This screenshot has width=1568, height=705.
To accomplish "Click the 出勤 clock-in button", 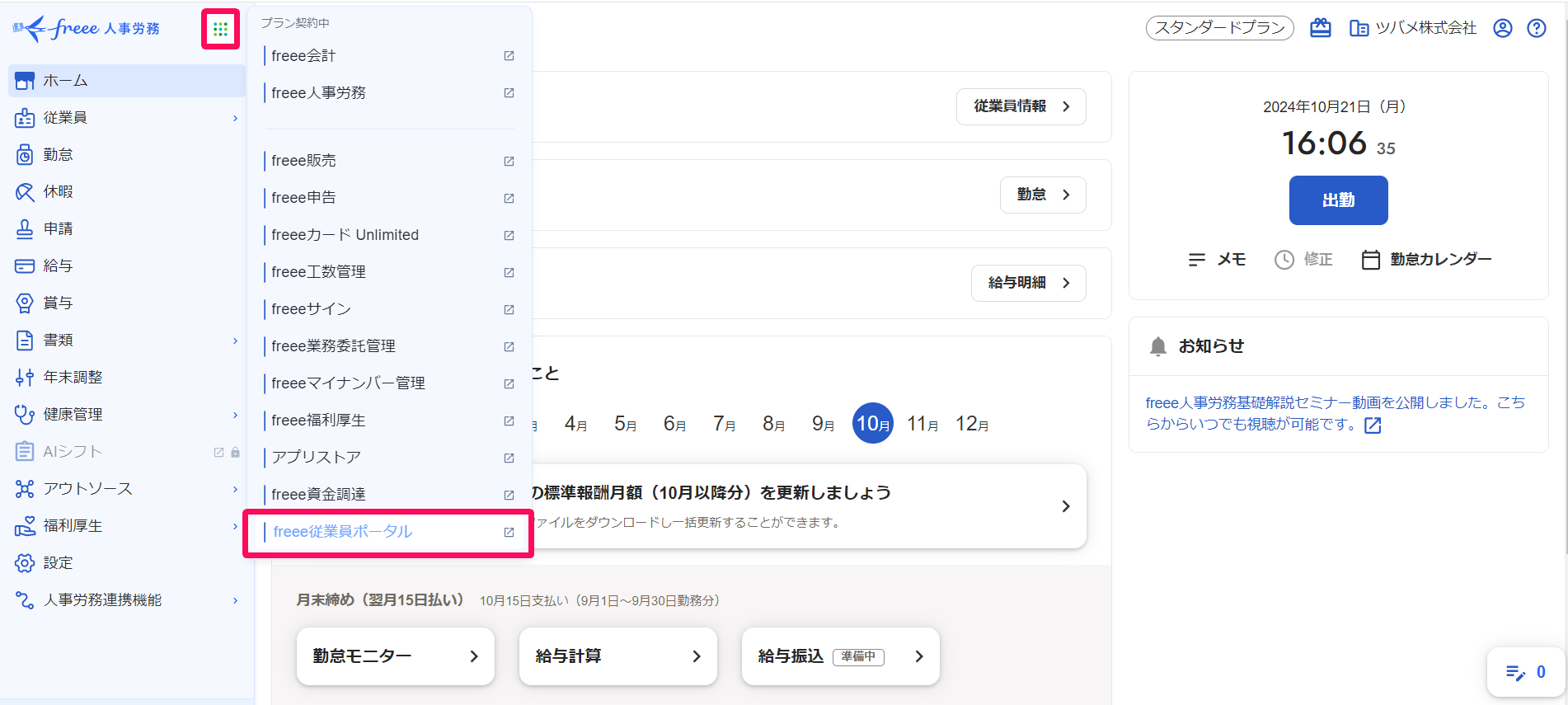I will pos(1338,200).
